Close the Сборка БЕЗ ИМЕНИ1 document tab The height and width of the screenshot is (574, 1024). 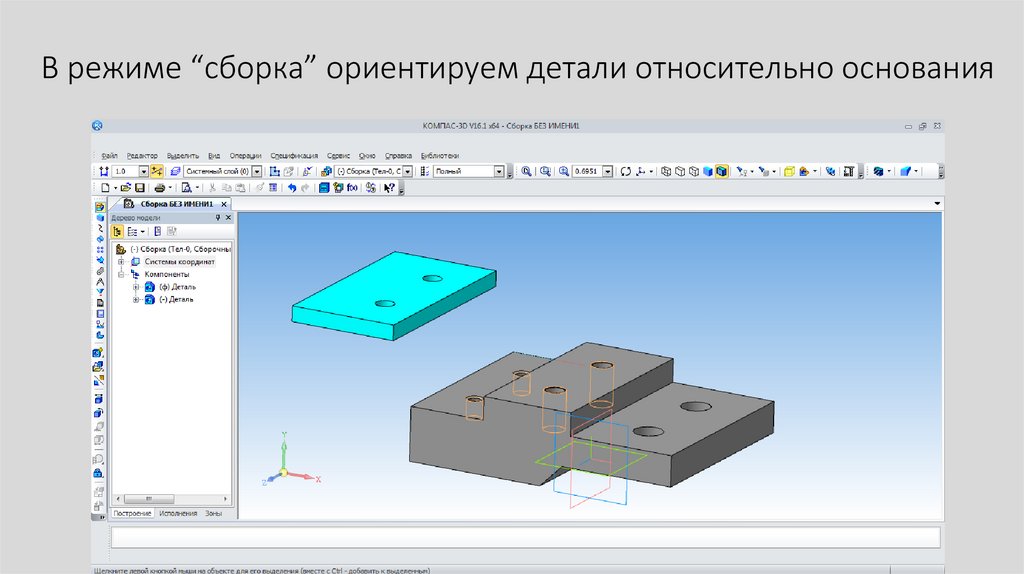pyautogui.click(x=223, y=203)
